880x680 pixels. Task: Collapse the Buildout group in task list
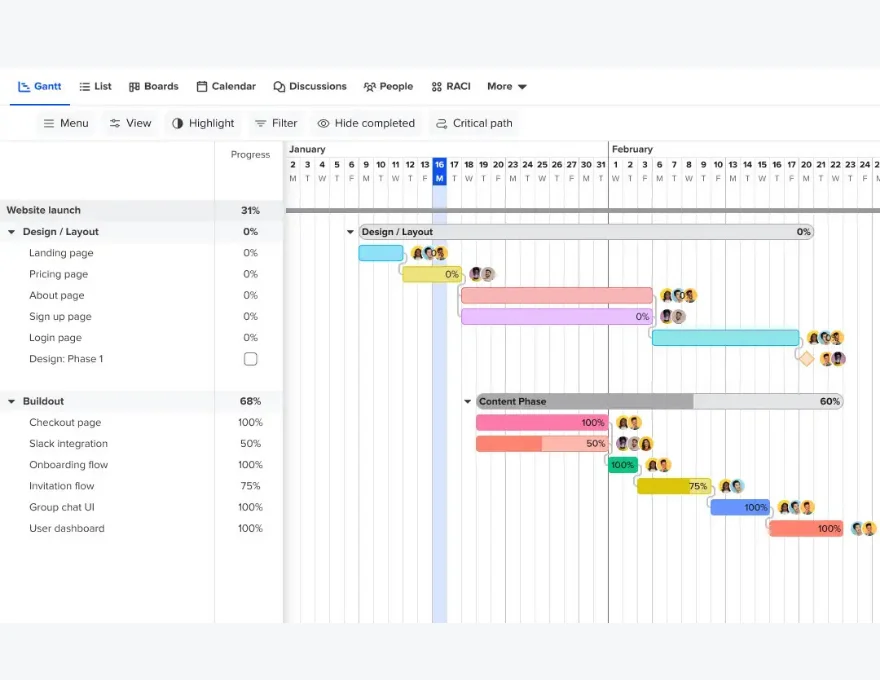tap(12, 401)
